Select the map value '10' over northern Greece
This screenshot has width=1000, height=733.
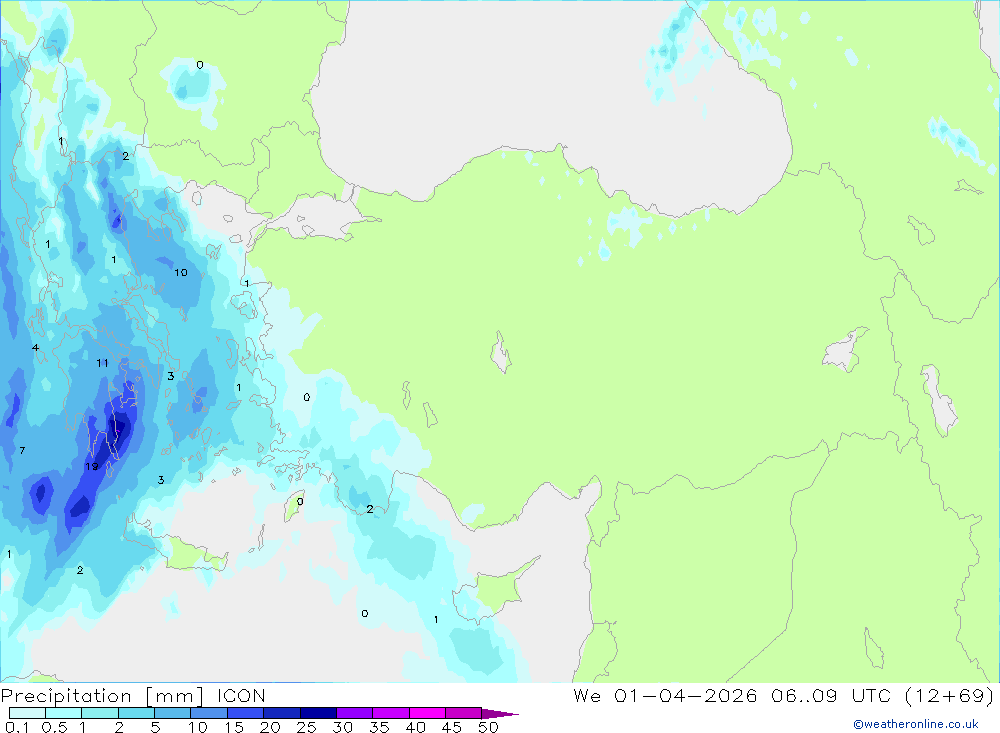coord(181,272)
